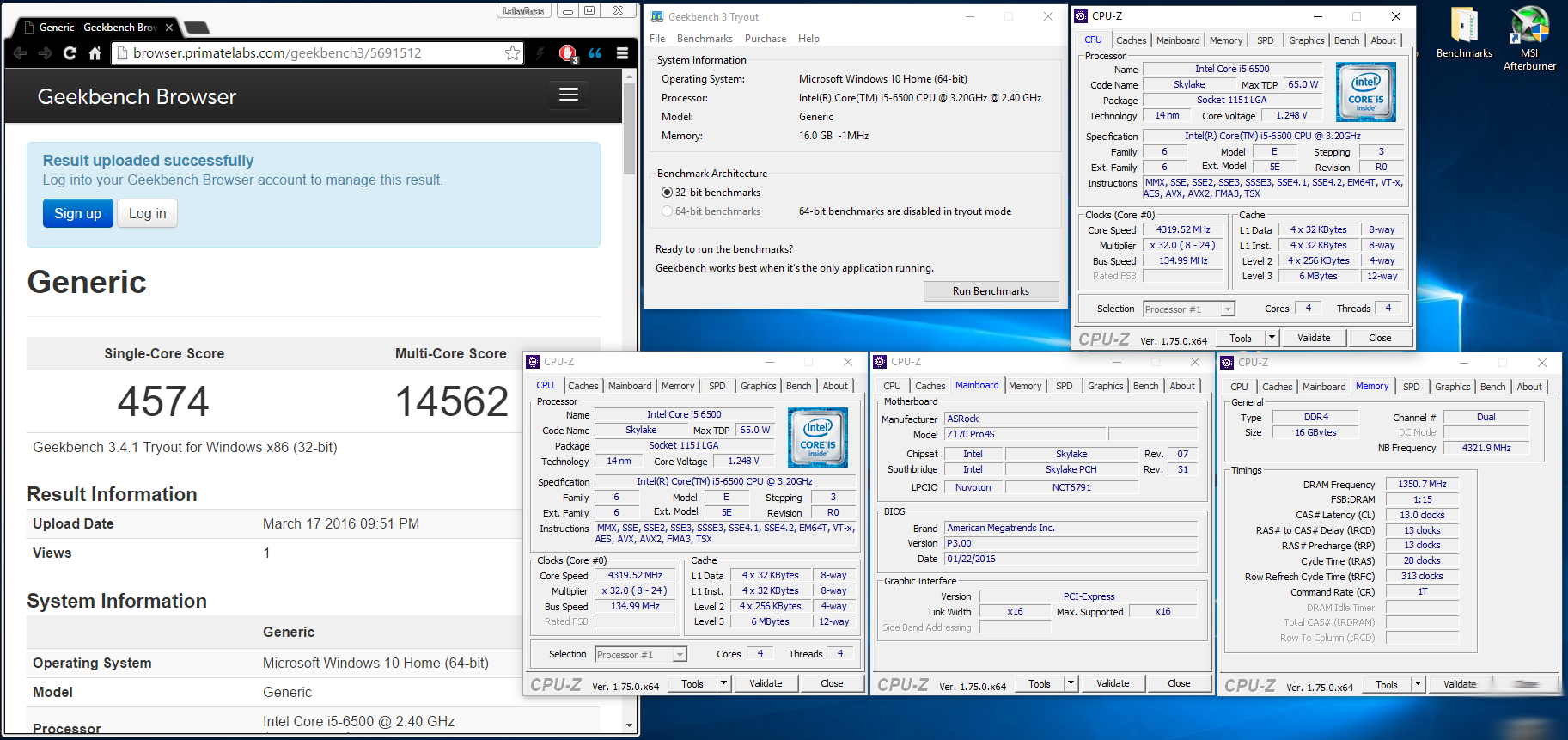Viewport: 1568px width, 740px height.
Task: Open the red shield extension icon
Action: pos(567,53)
